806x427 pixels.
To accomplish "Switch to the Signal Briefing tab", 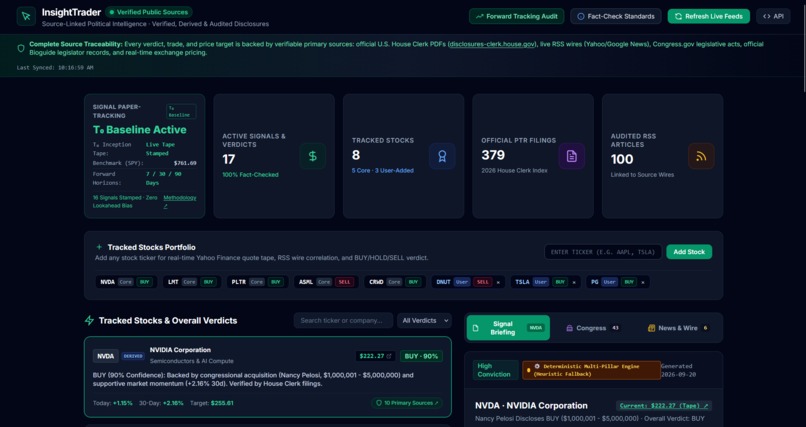I will click(508, 328).
